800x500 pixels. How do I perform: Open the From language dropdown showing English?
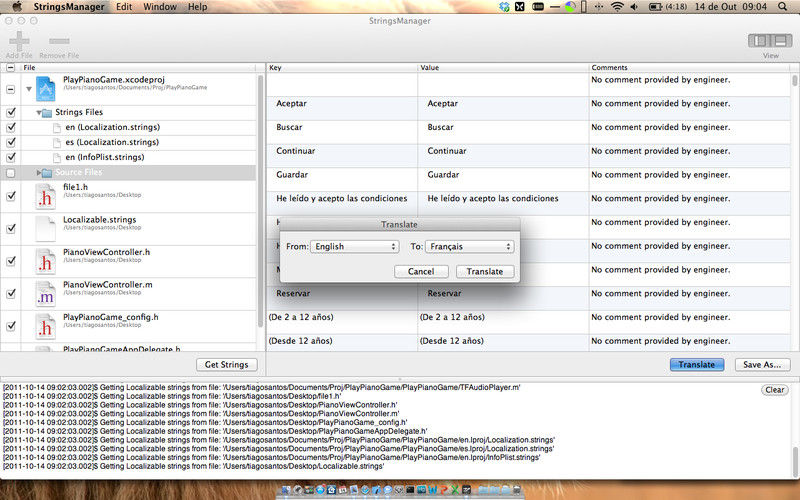pos(354,246)
